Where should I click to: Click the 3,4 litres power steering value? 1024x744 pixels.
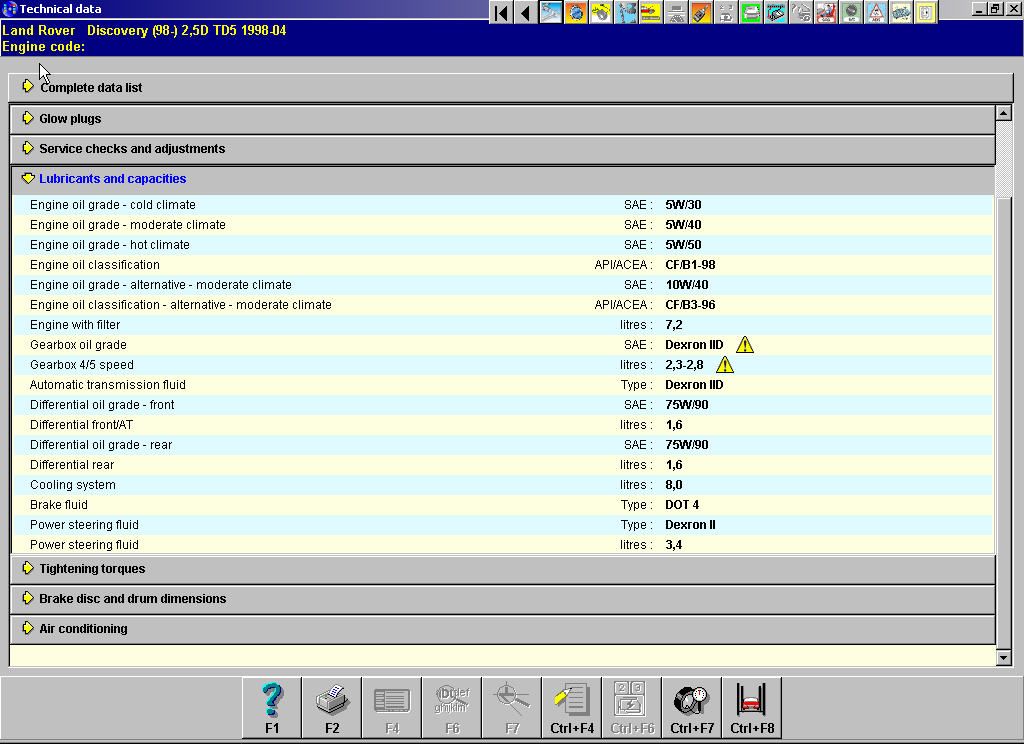point(674,545)
